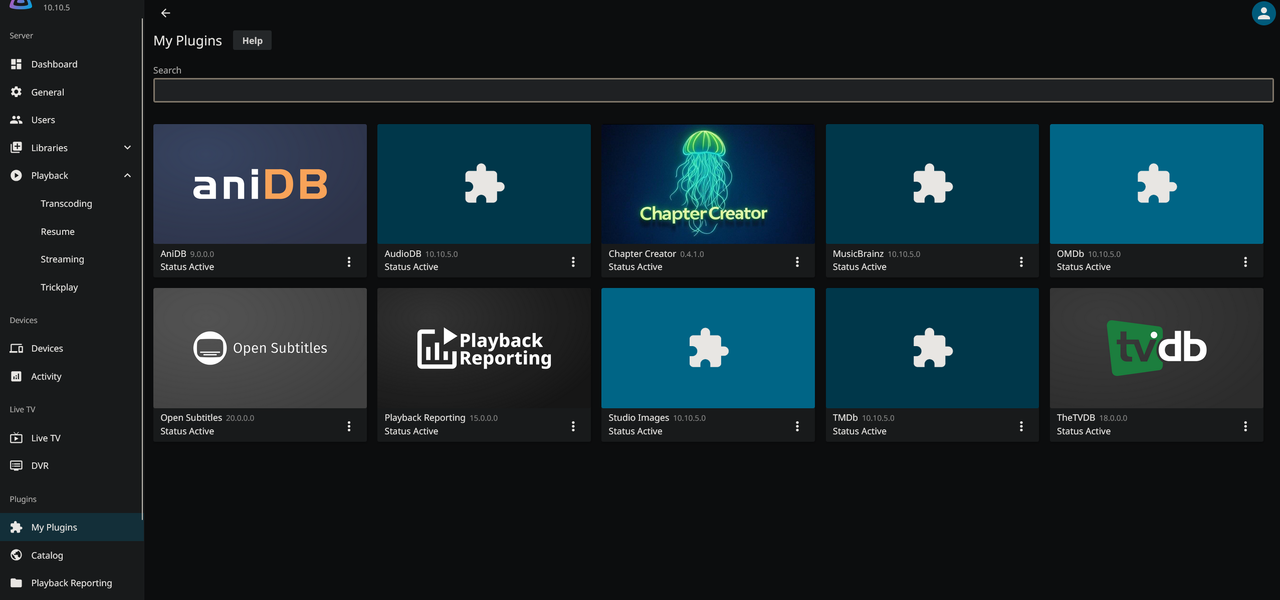Click the TheTVDB logo thumbnail
The height and width of the screenshot is (600, 1280).
pyautogui.click(x=1156, y=348)
